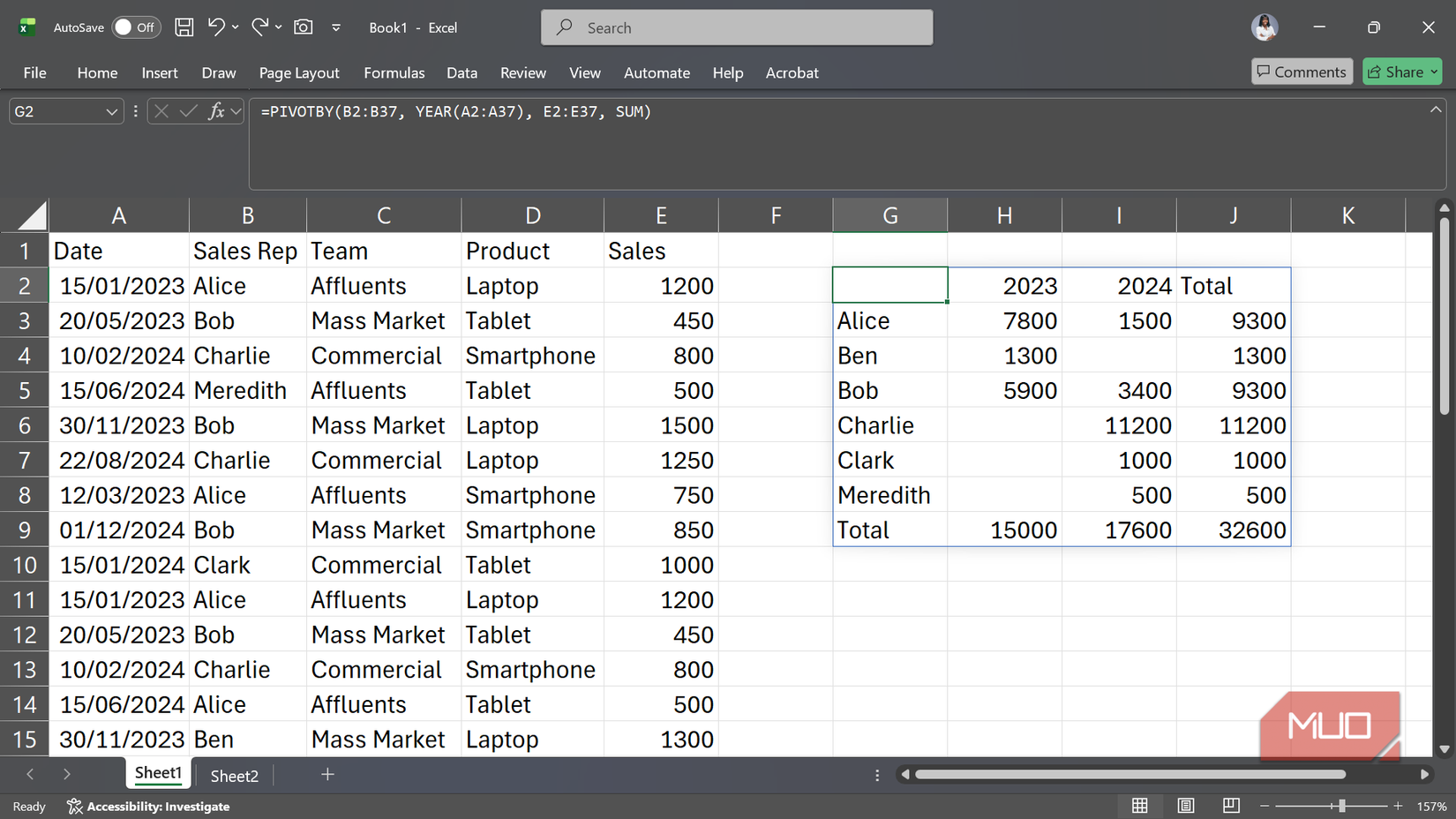The height and width of the screenshot is (819, 1456).
Task: Toggle AutoSave off switch
Action: click(136, 27)
